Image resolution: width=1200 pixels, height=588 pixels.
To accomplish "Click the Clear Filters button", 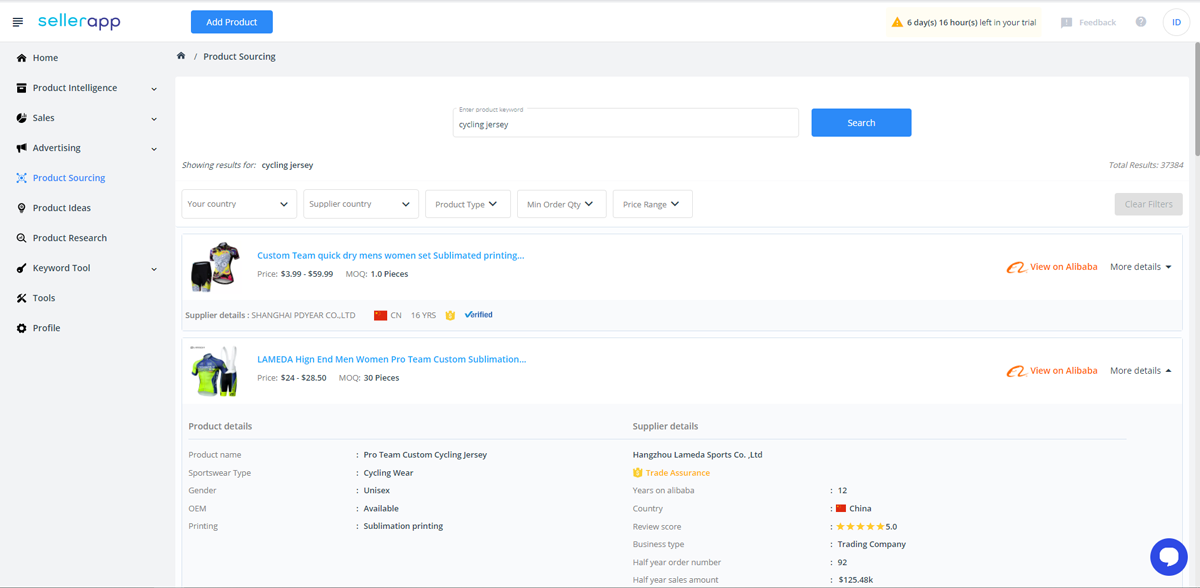I will pyautogui.click(x=1148, y=204).
